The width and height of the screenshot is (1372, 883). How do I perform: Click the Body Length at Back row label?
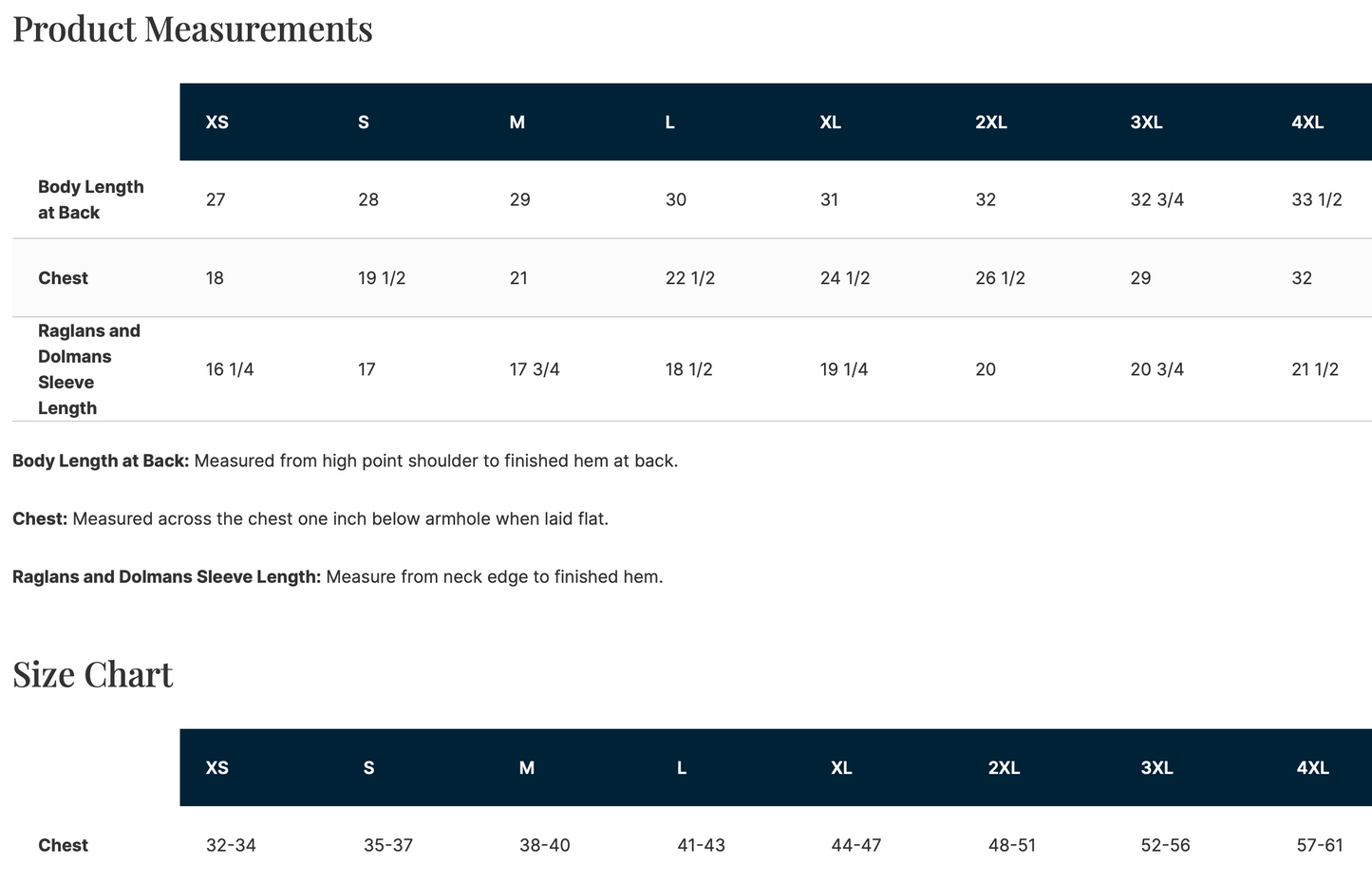click(91, 199)
